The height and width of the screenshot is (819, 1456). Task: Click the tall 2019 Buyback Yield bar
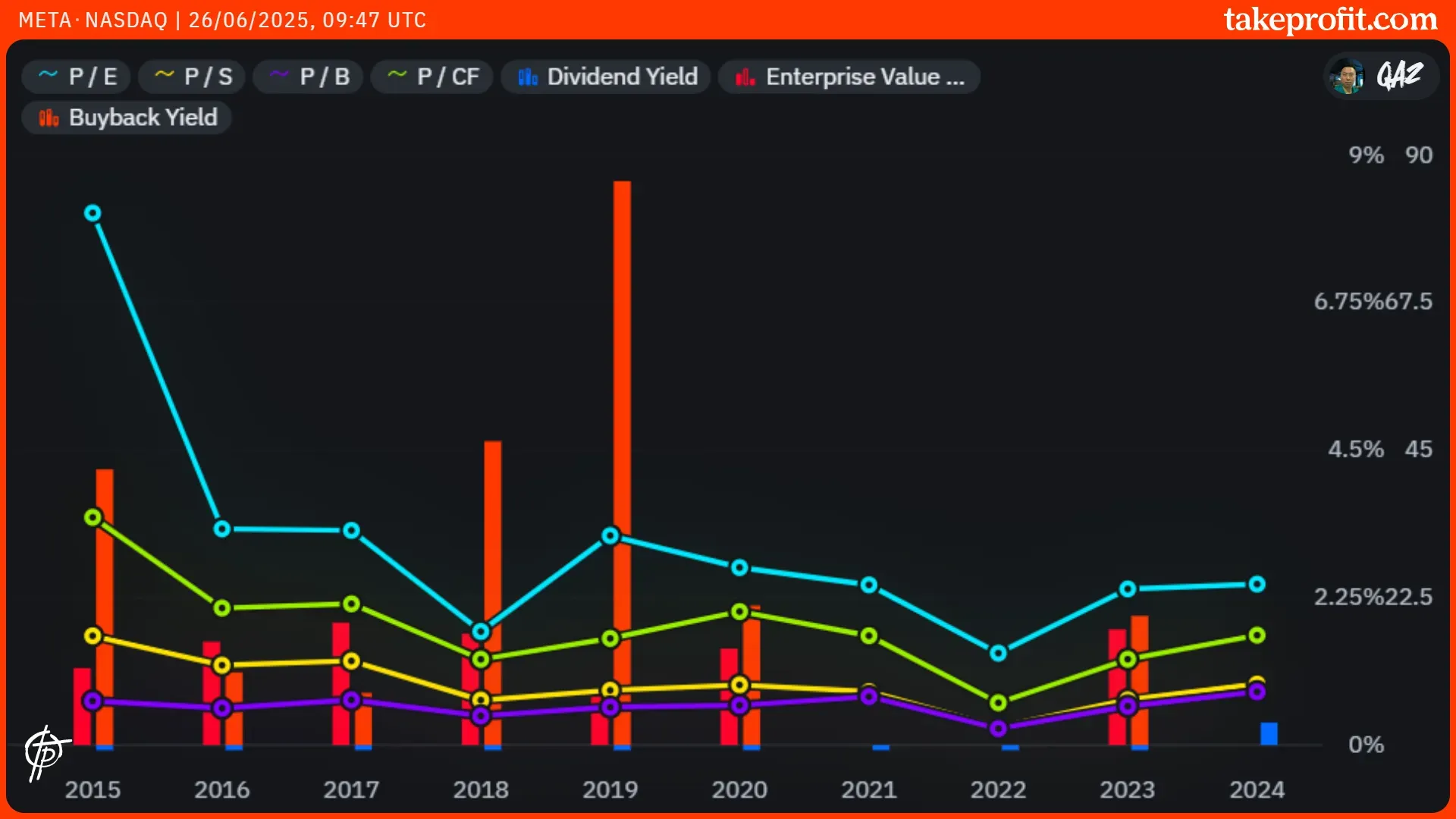click(622, 341)
